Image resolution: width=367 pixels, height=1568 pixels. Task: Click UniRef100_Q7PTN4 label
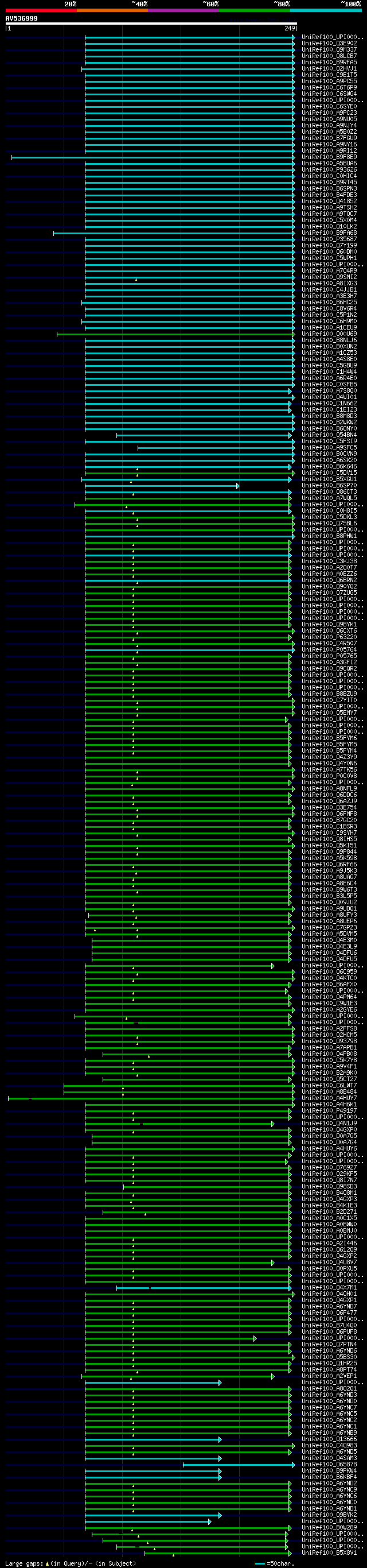pyautogui.click(x=329, y=1345)
